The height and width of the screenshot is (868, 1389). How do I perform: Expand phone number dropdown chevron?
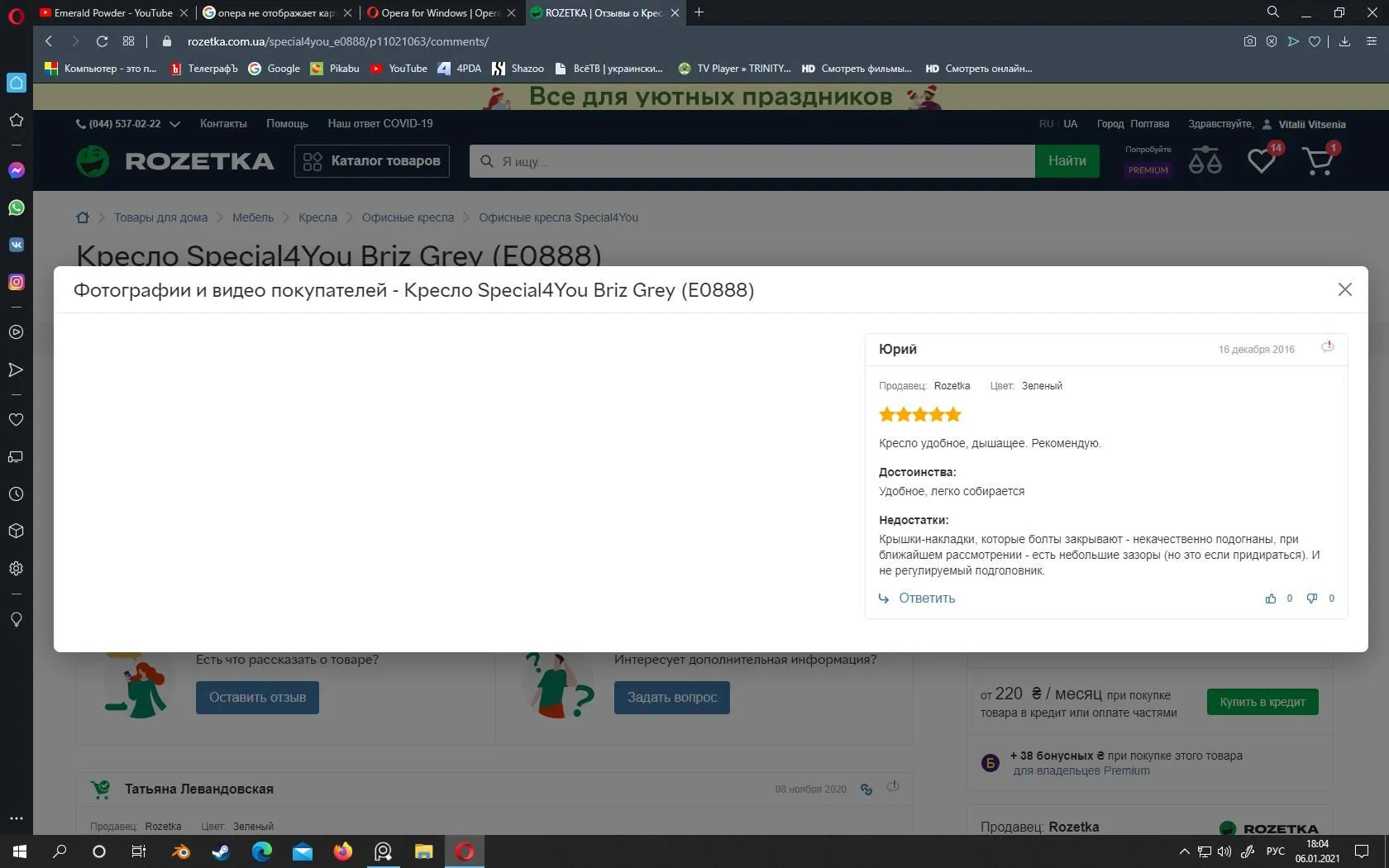click(174, 124)
